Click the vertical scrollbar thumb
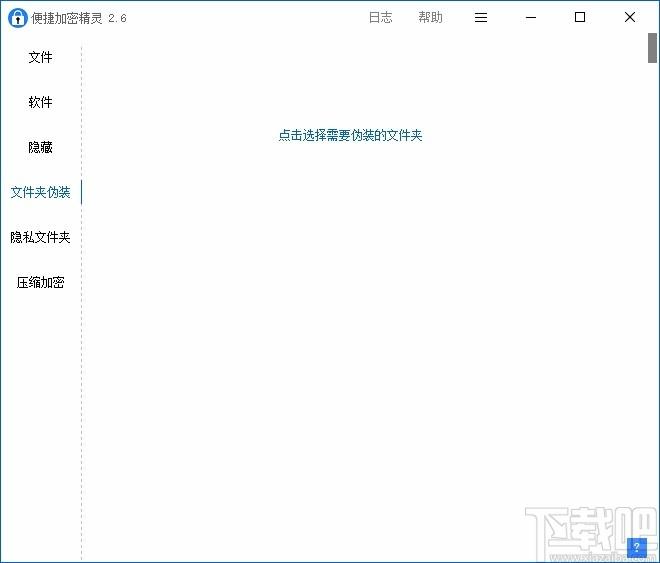Screen dimensions: 660x563 click(652, 48)
